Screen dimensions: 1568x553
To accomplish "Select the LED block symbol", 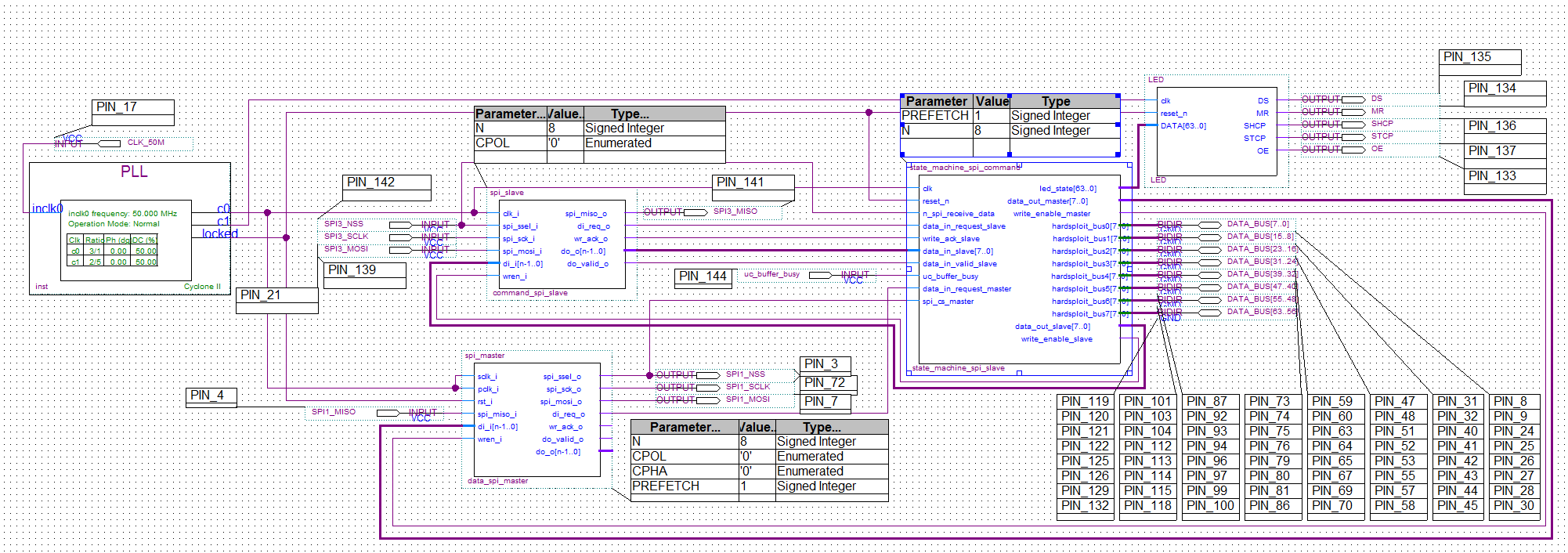I will [x=1217, y=131].
